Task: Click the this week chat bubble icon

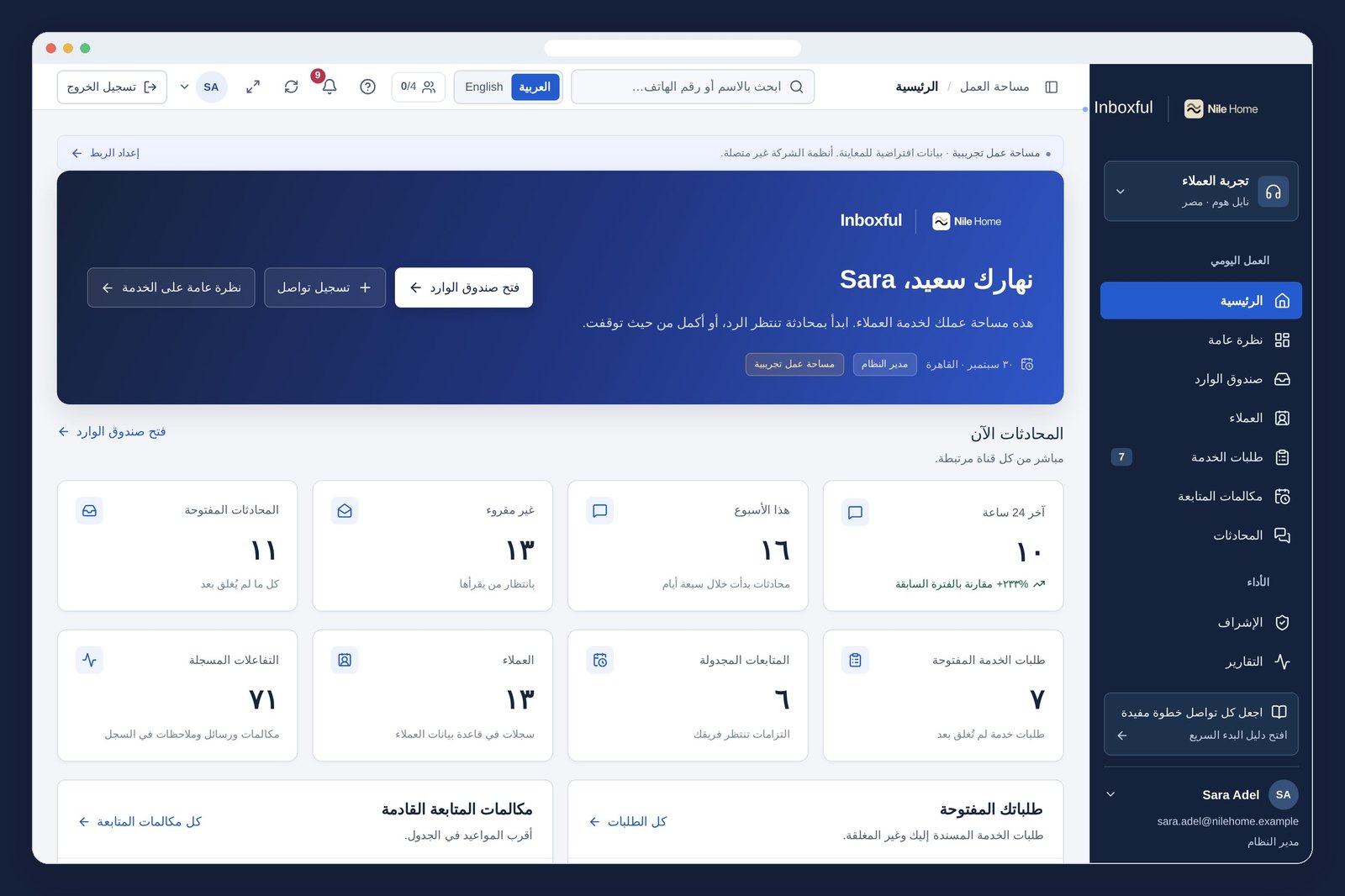Action: click(600, 510)
